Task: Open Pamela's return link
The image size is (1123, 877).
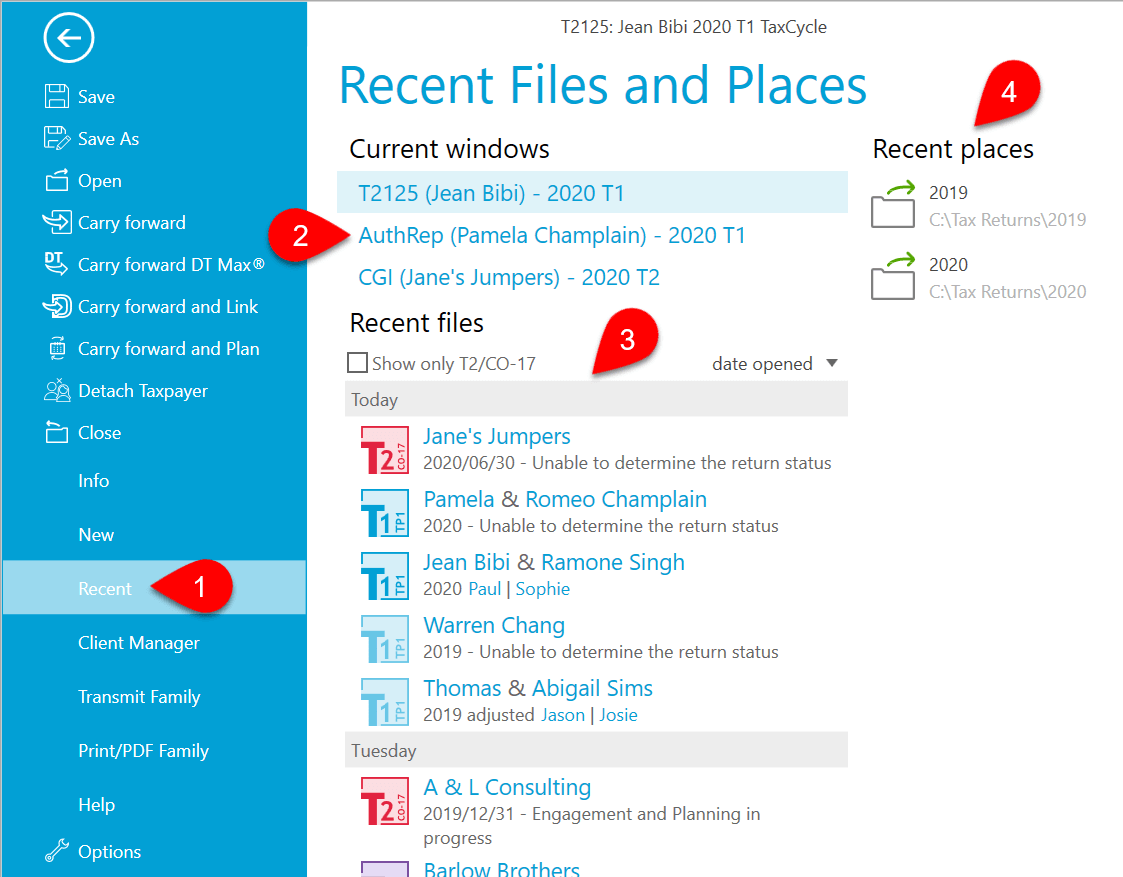Action: coord(458,499)
